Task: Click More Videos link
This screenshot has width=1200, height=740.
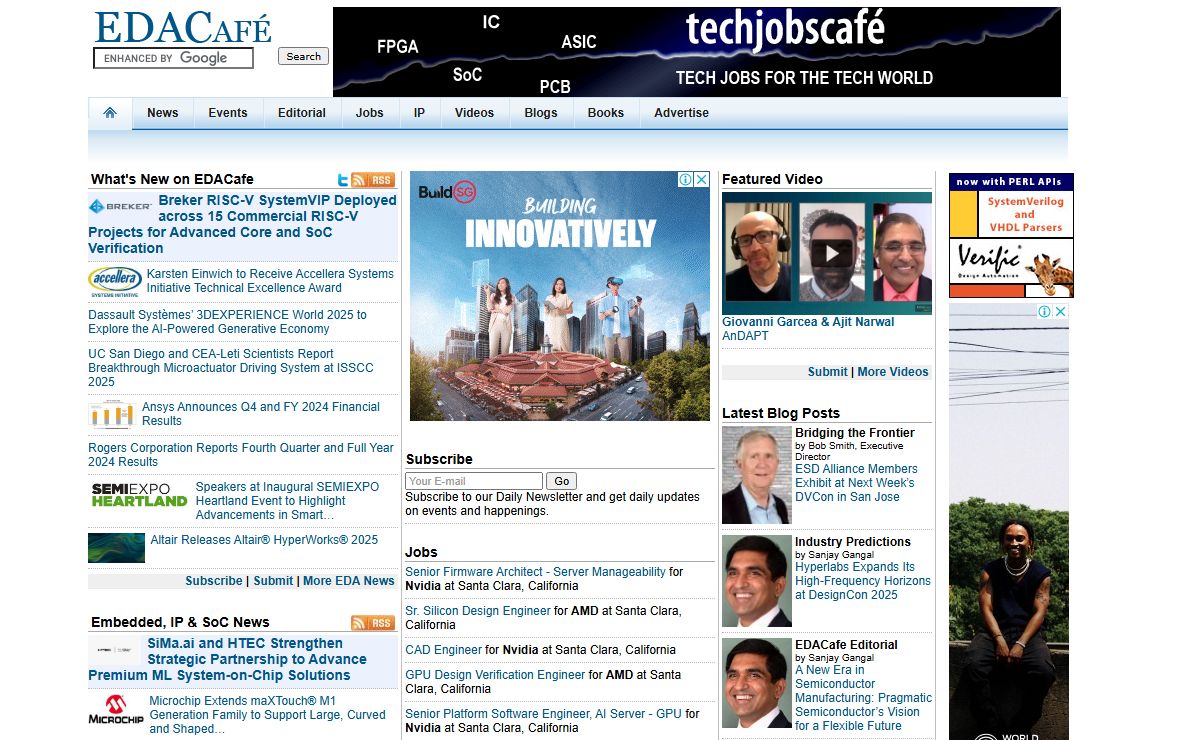Action: coord(893,372)
